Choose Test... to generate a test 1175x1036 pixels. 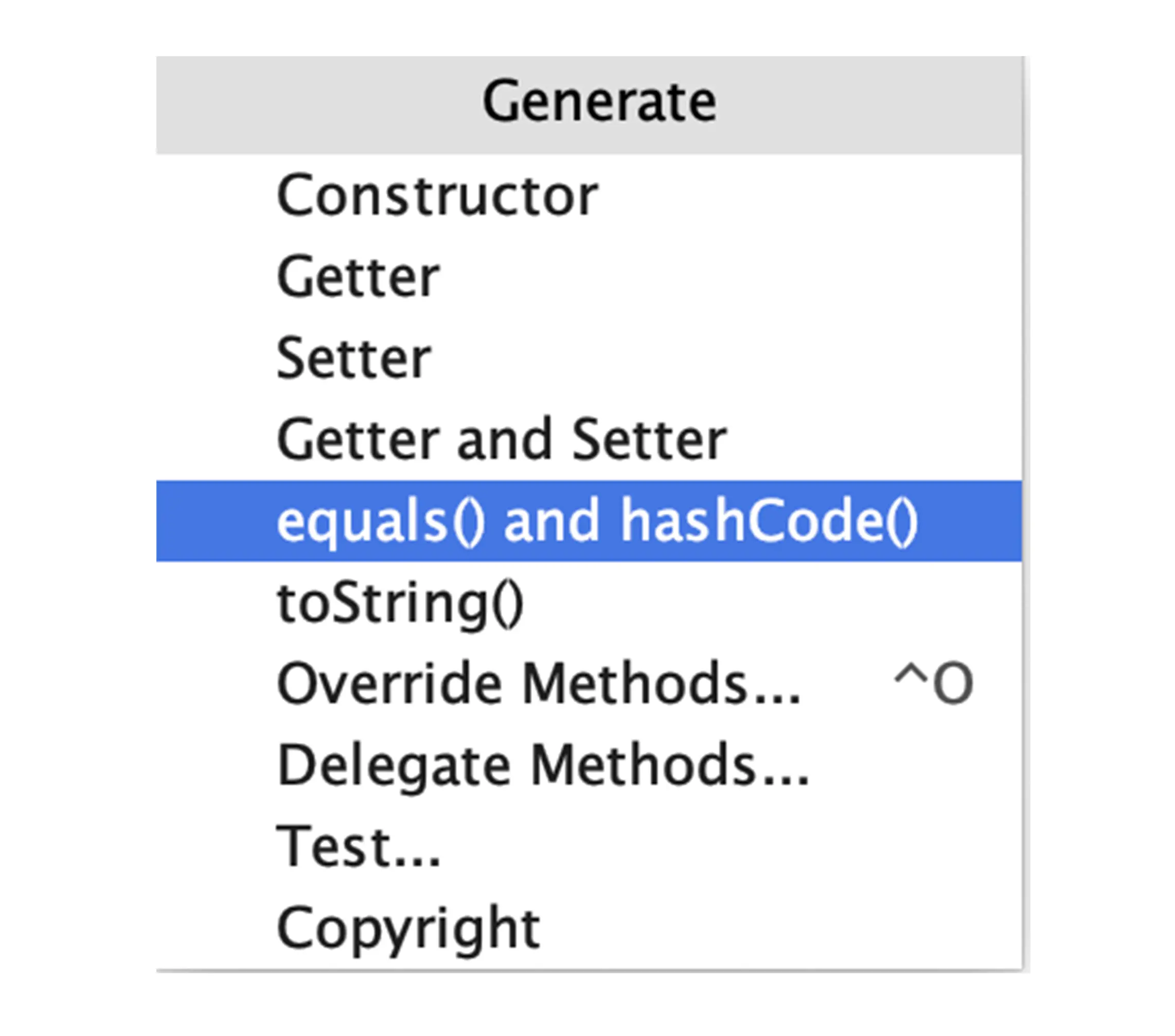589,846
